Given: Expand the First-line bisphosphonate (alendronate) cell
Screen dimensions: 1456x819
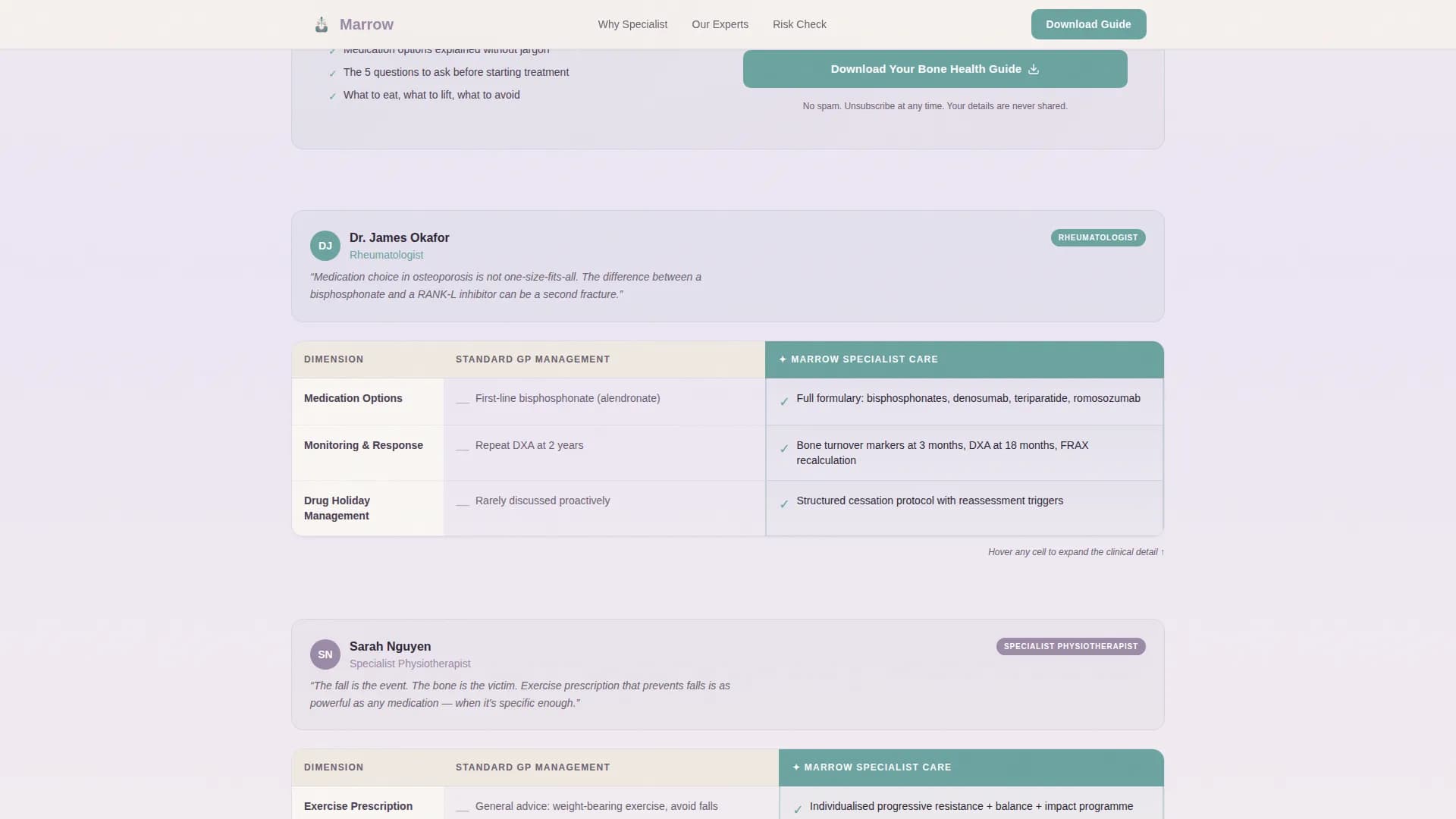Looking at the screenshot, I should 567,399.
